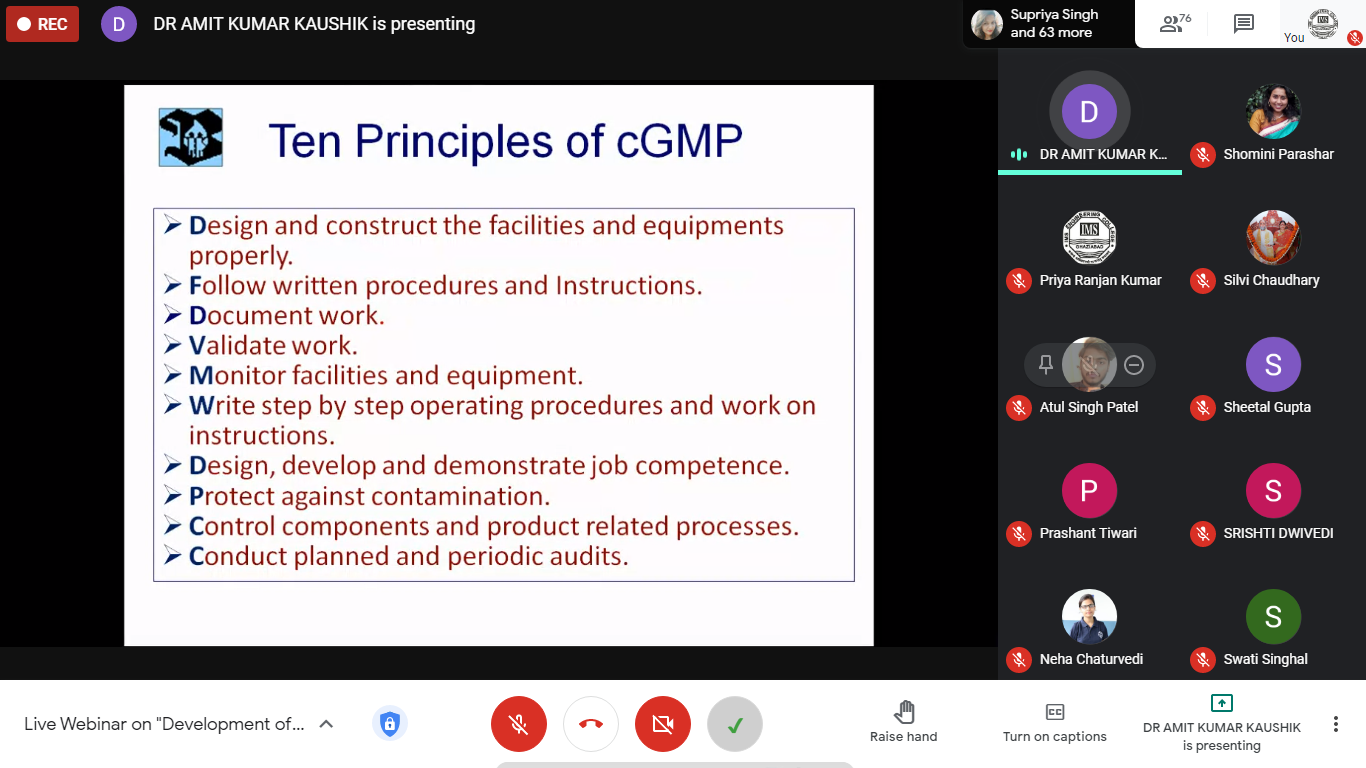Screen dimensions: 1366x768
Task: Select the REC recording indicator
Action: [42, 24]
